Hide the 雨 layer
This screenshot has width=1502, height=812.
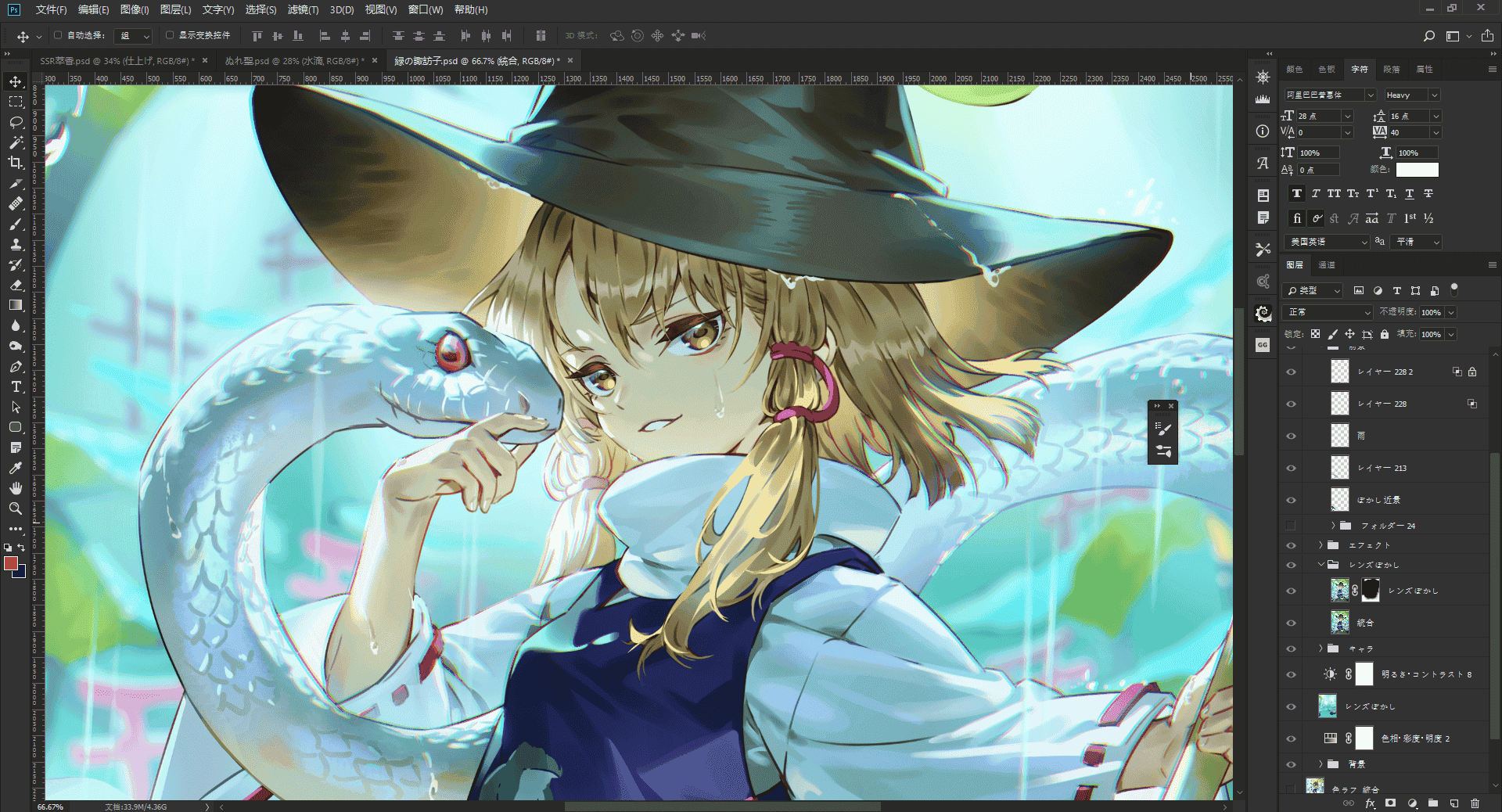tap(1291, 437)
